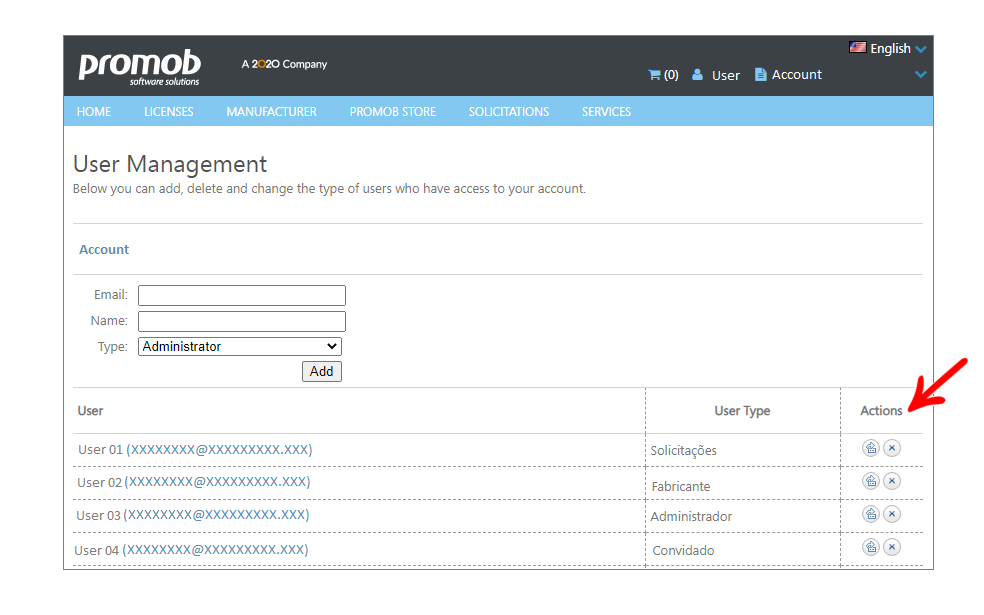Viewport: 984px width, 615px height.
Task: Open the PROMOB STORE menu
Action: (x=393, y=112)
